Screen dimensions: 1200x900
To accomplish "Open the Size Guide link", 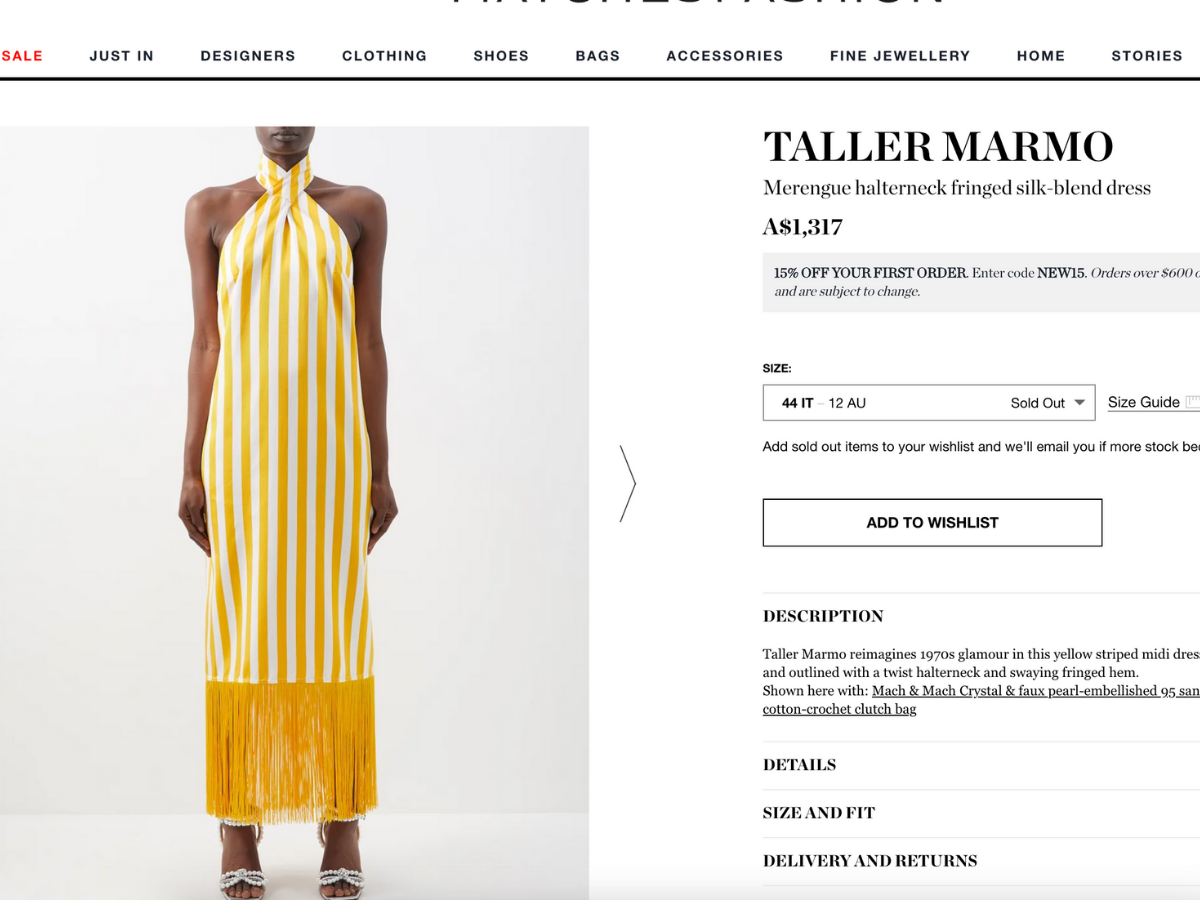I will [x=1143, y=402].
